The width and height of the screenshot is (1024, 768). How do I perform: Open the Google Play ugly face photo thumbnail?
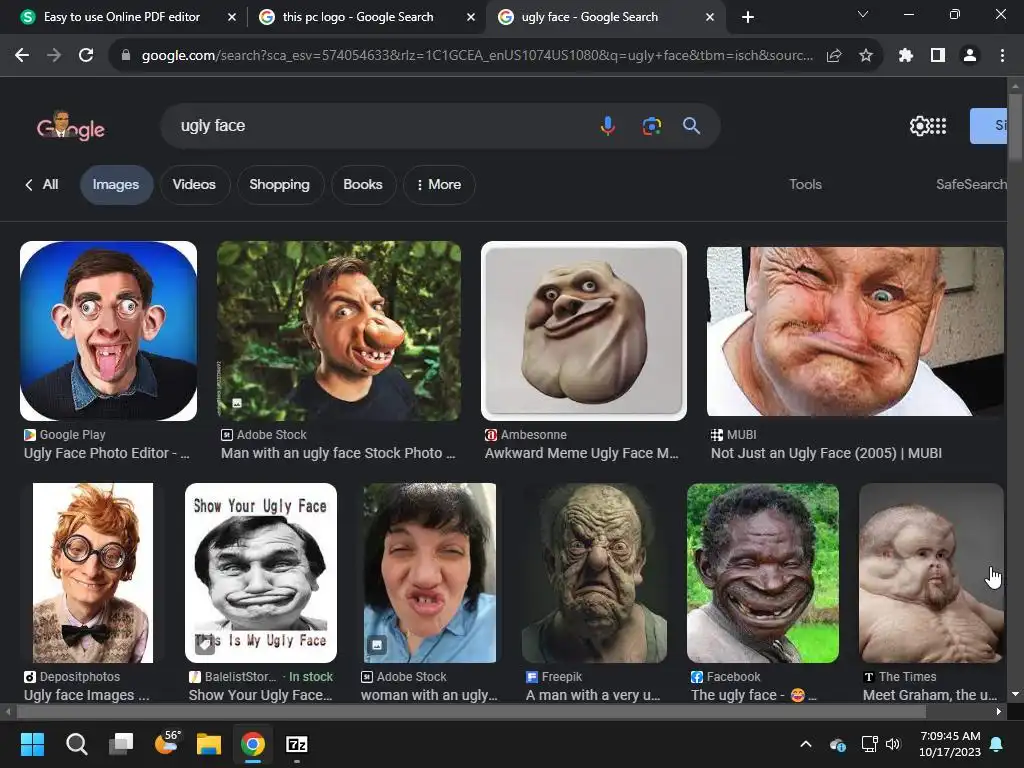tap(108, 331)
